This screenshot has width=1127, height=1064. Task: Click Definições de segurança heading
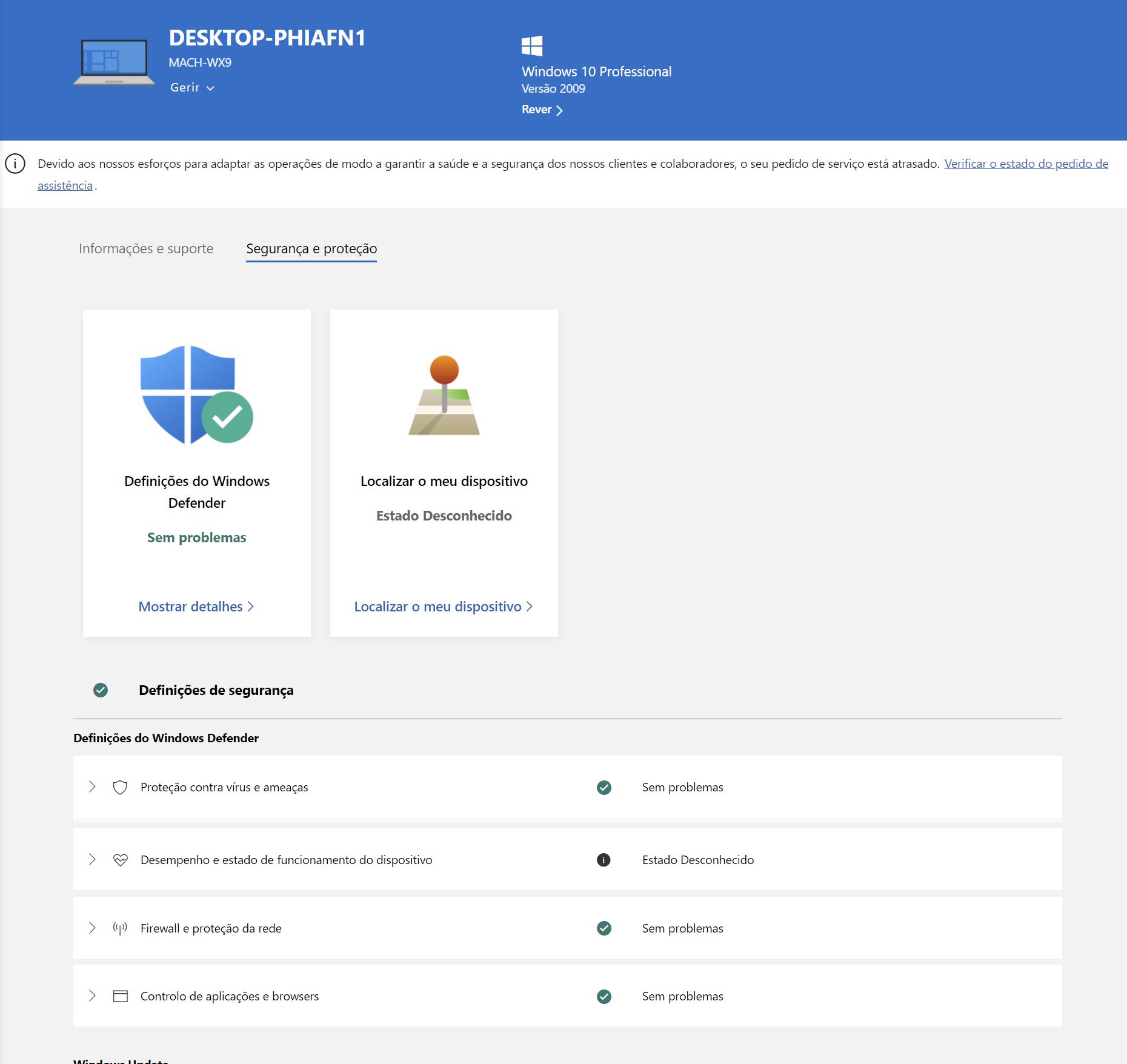point(216,690)
